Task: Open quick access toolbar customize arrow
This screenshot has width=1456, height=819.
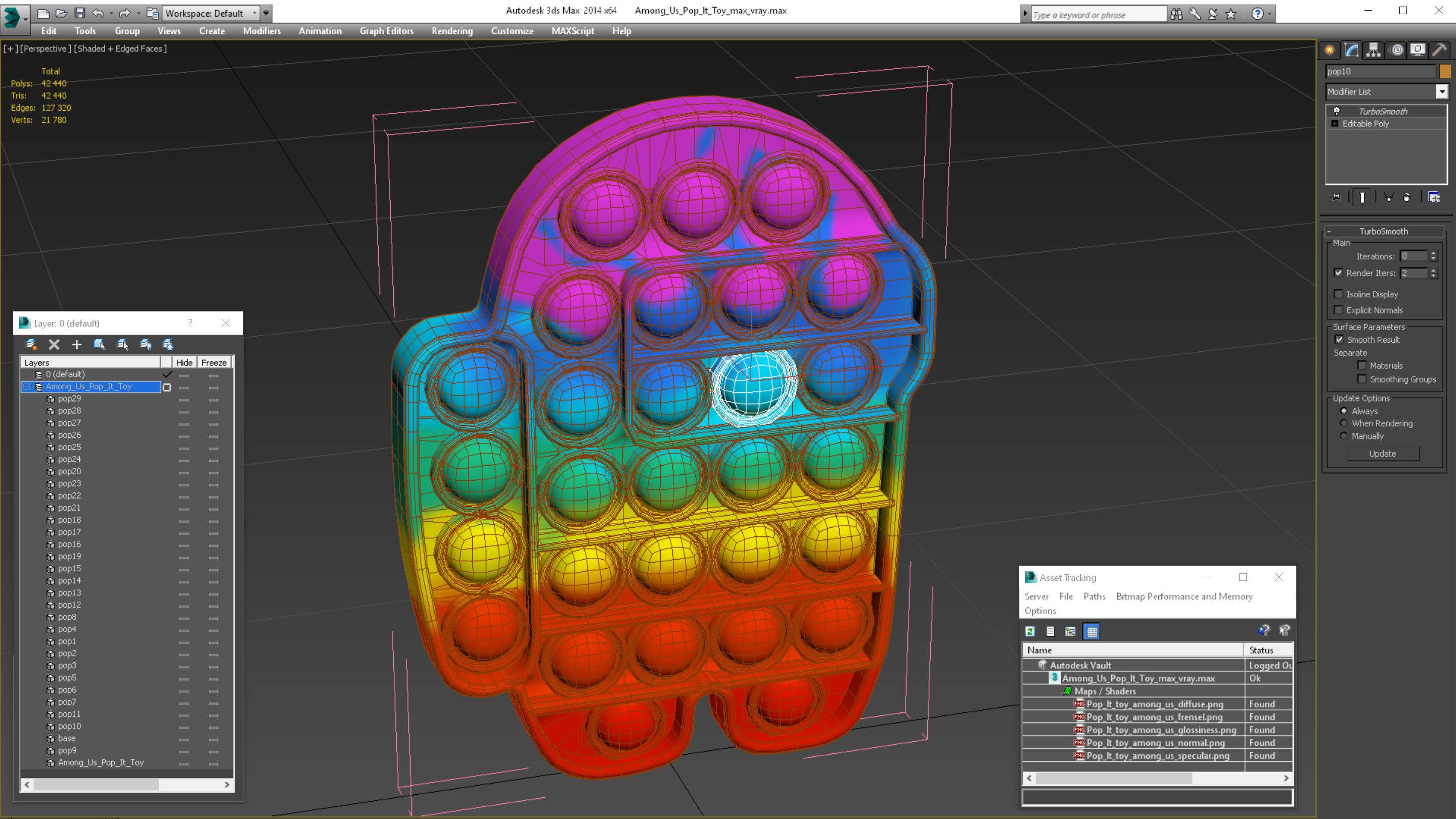Action: point(266,13)
